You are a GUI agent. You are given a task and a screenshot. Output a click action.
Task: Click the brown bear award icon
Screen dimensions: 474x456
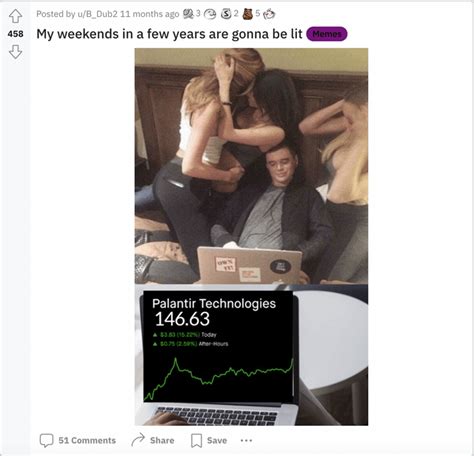click(x=248, y=14)
